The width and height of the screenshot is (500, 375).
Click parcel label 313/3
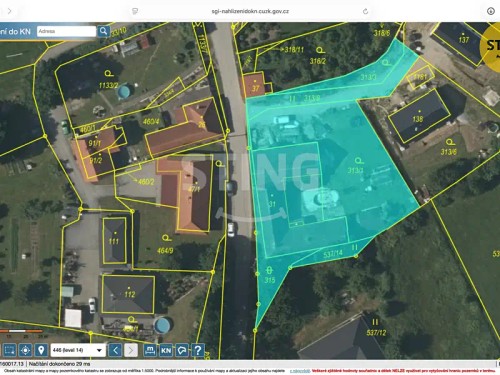[x=368, y=77]
